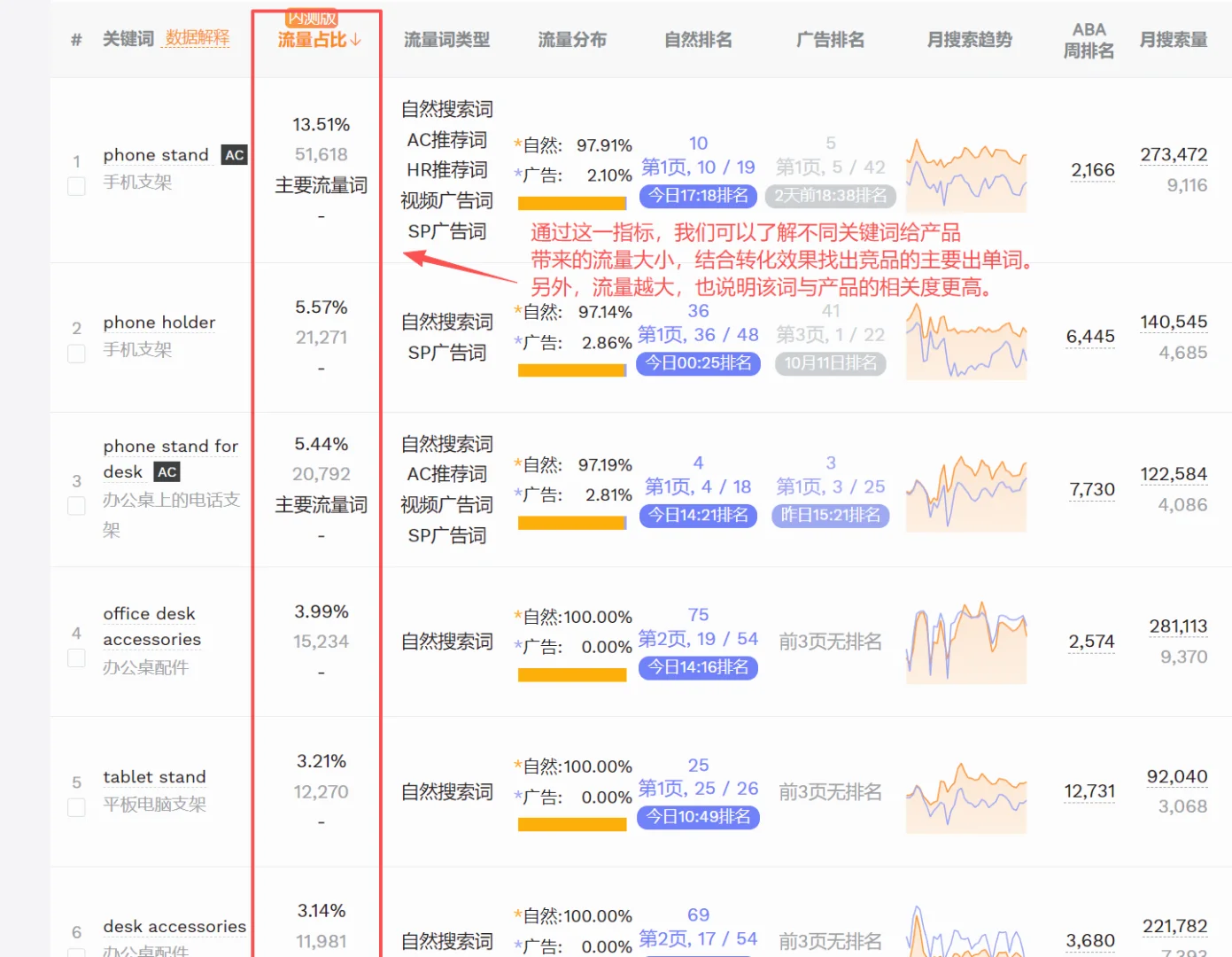The width and height of the screenshot is (1232, 957).
Task: Open the phone holder keyword link
Action: (x=159, y=323)
